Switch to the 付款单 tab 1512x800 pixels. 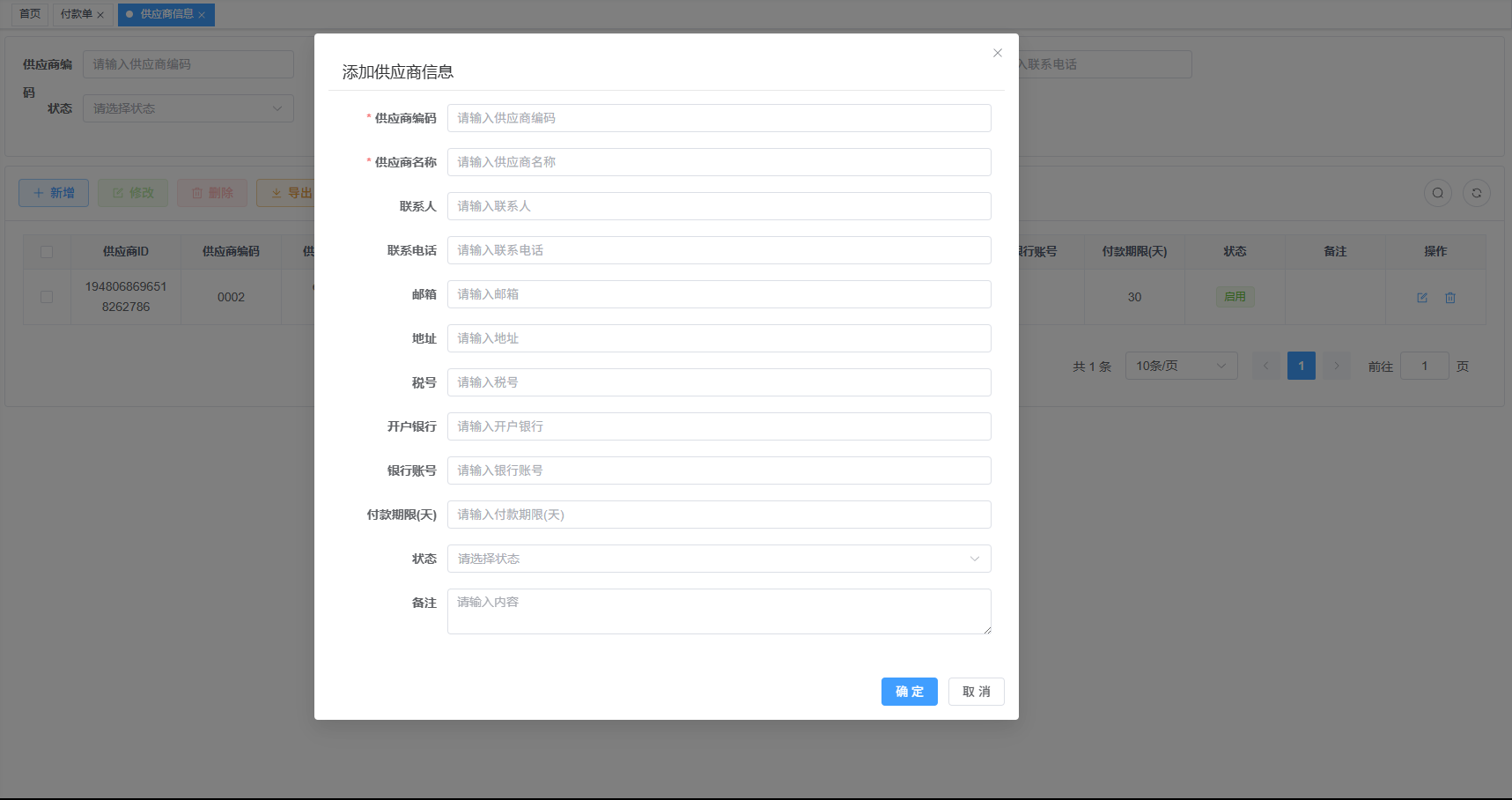click(77, 14)
